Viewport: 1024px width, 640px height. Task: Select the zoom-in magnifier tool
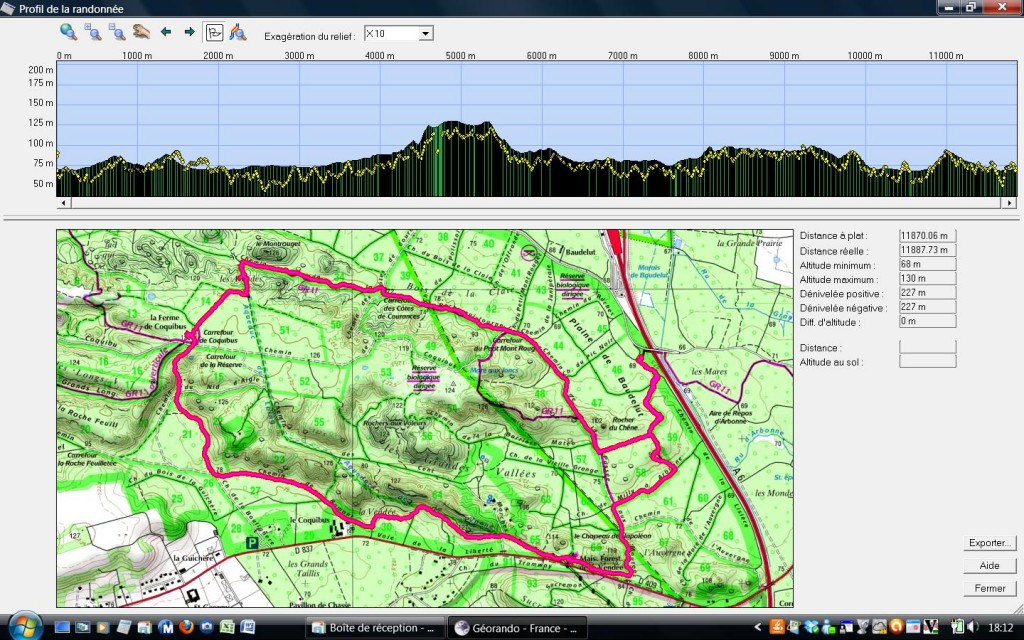94,32
